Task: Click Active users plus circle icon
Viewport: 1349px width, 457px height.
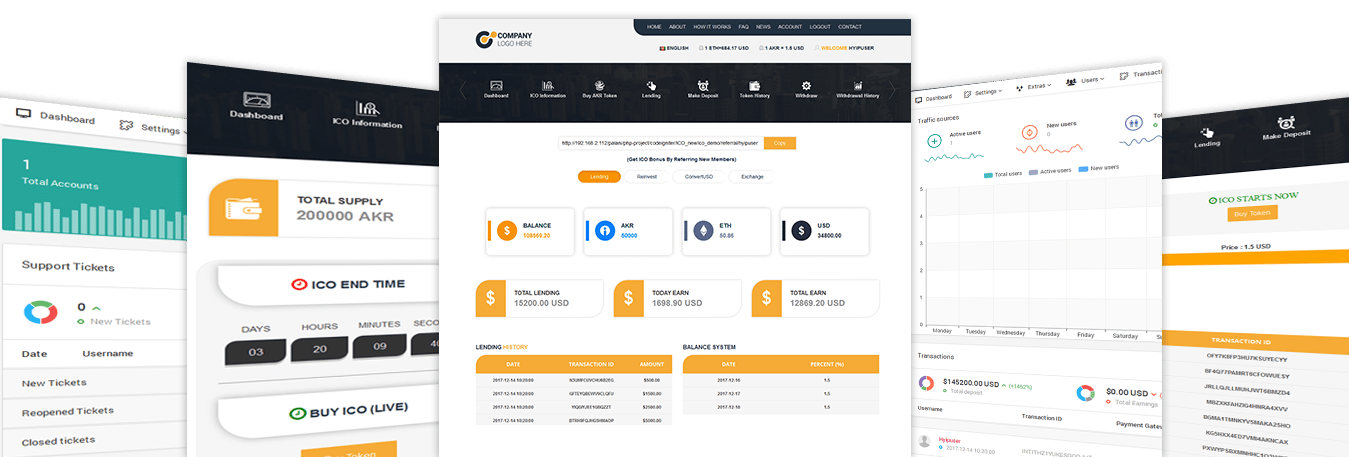Action: tap(934, 141)
